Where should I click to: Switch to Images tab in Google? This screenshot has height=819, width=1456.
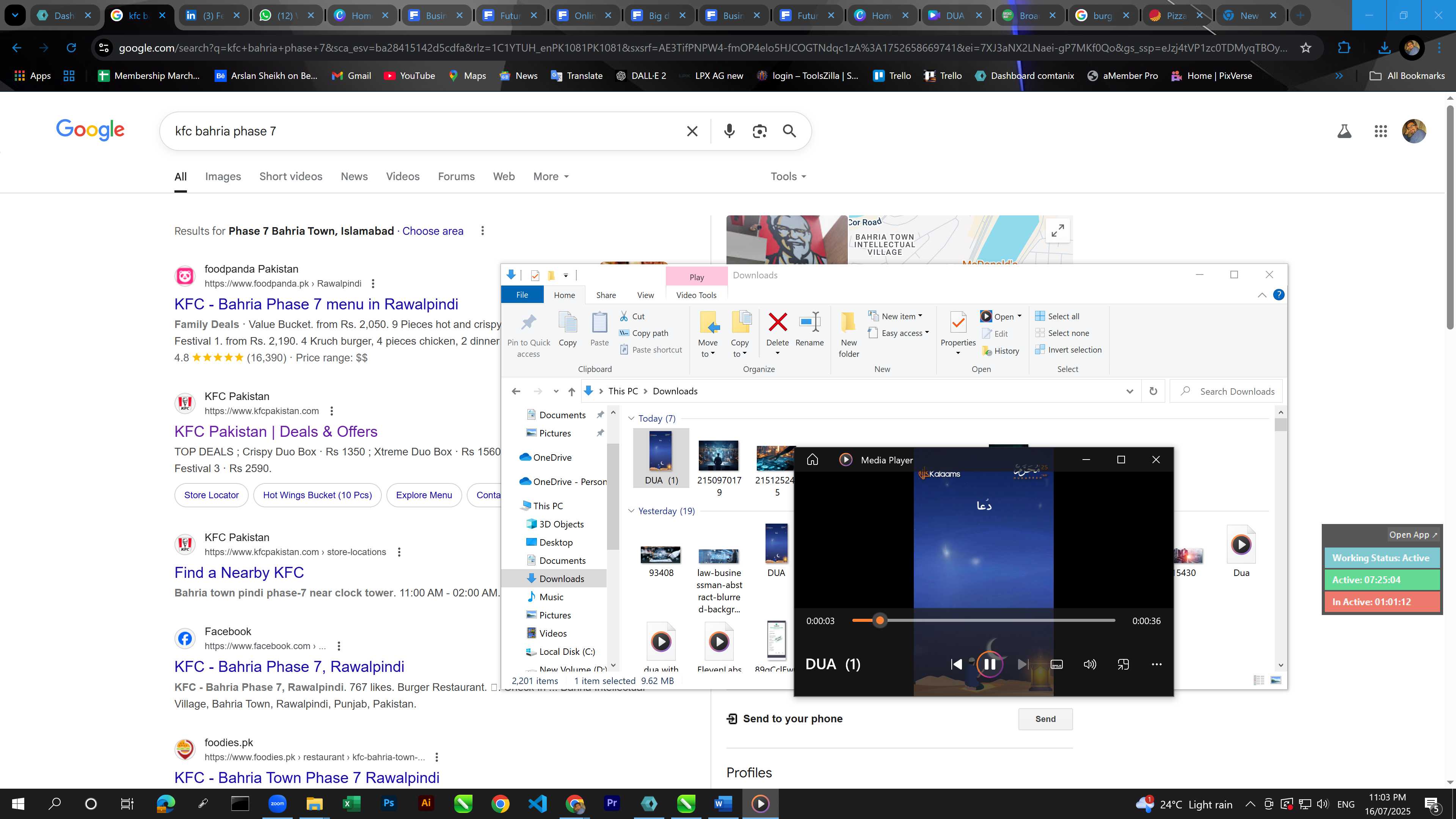tap(223, 176)
